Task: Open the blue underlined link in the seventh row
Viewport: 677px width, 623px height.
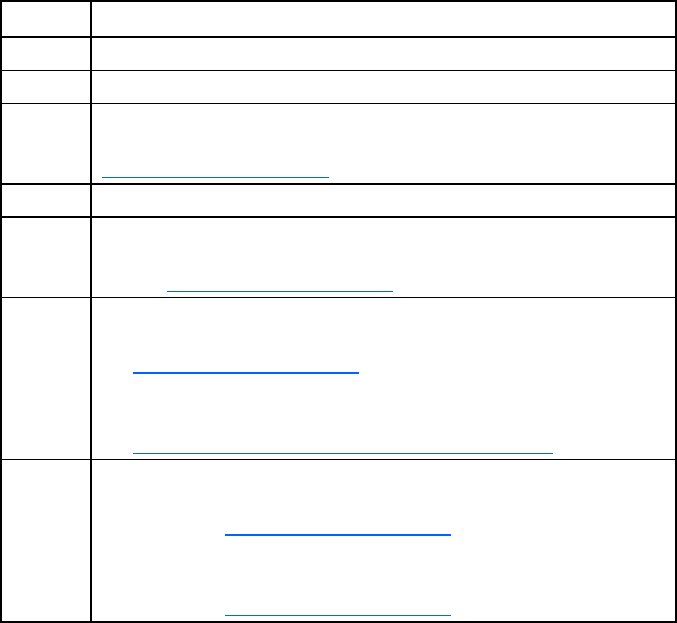Action: [x=245, y=371]
